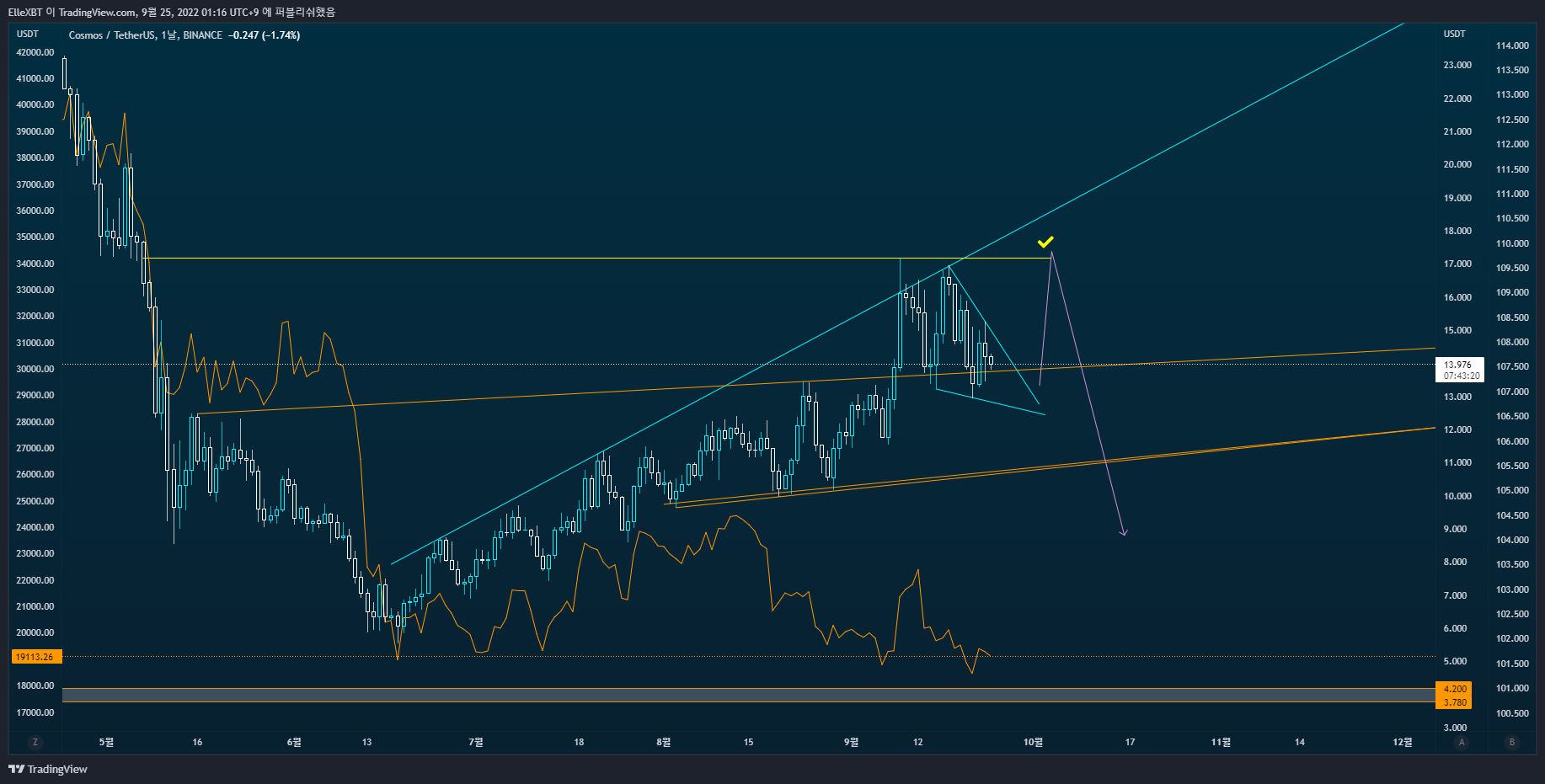This screenshot has height=784, width=1545.
Task: Click the current price label 13.976
Action: pos(1457,365)
